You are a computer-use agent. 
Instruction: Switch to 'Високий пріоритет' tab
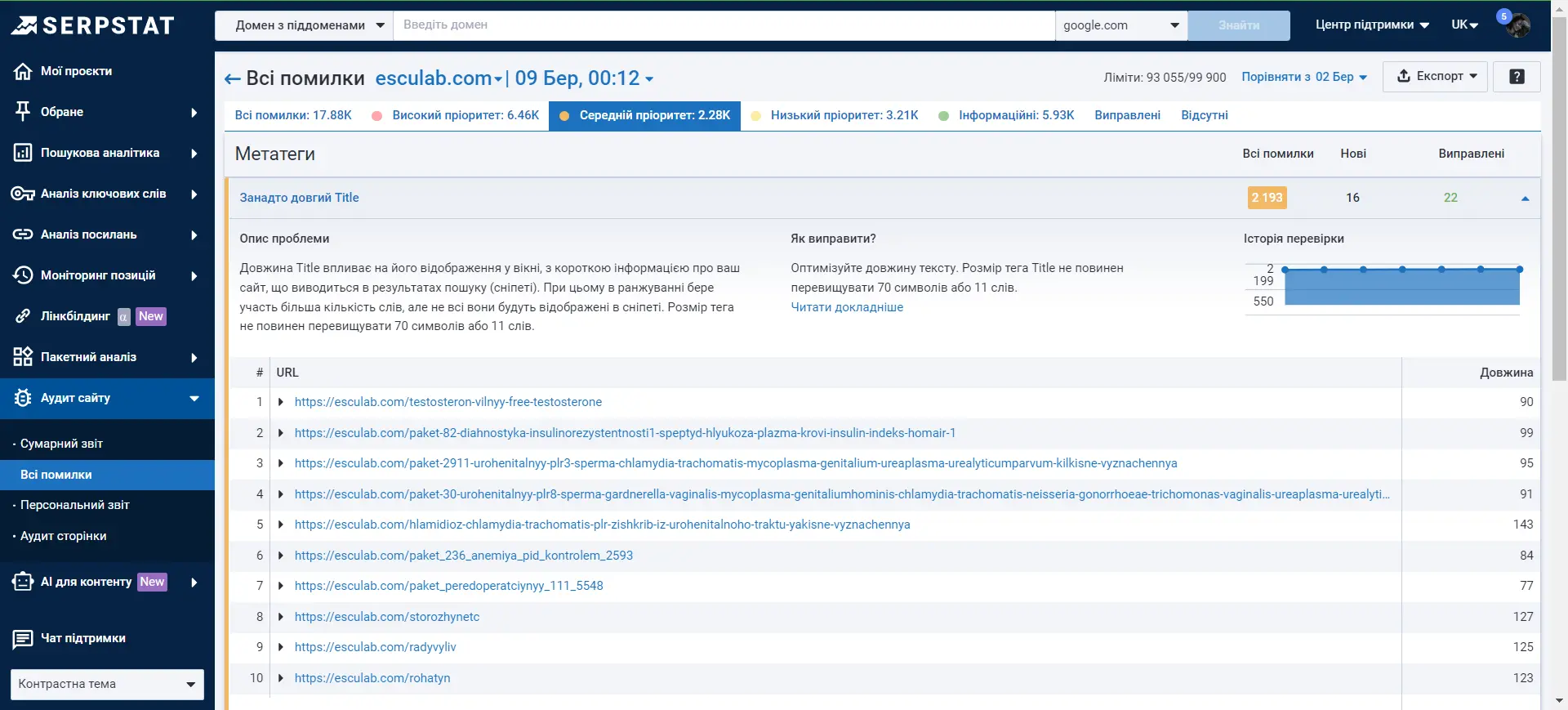[x=465, y=115]
